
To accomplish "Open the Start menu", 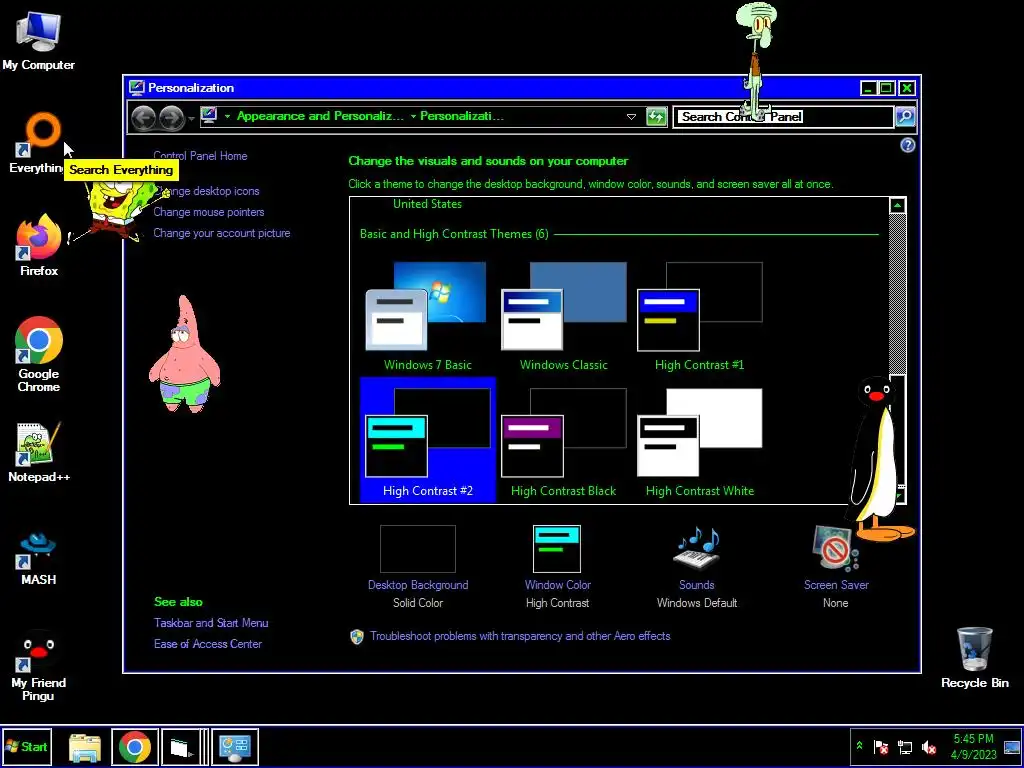I will pyautogui.click(x=27, y=747).
